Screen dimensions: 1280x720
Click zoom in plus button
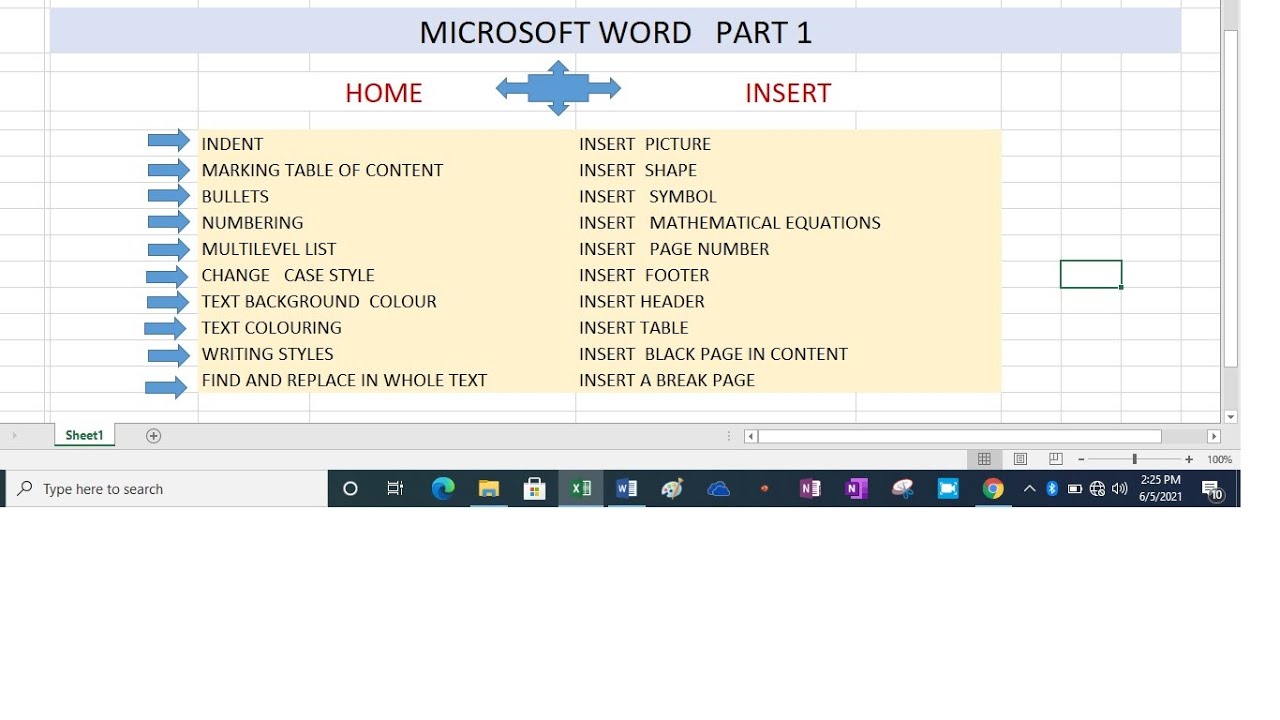tap(1189, 460)
